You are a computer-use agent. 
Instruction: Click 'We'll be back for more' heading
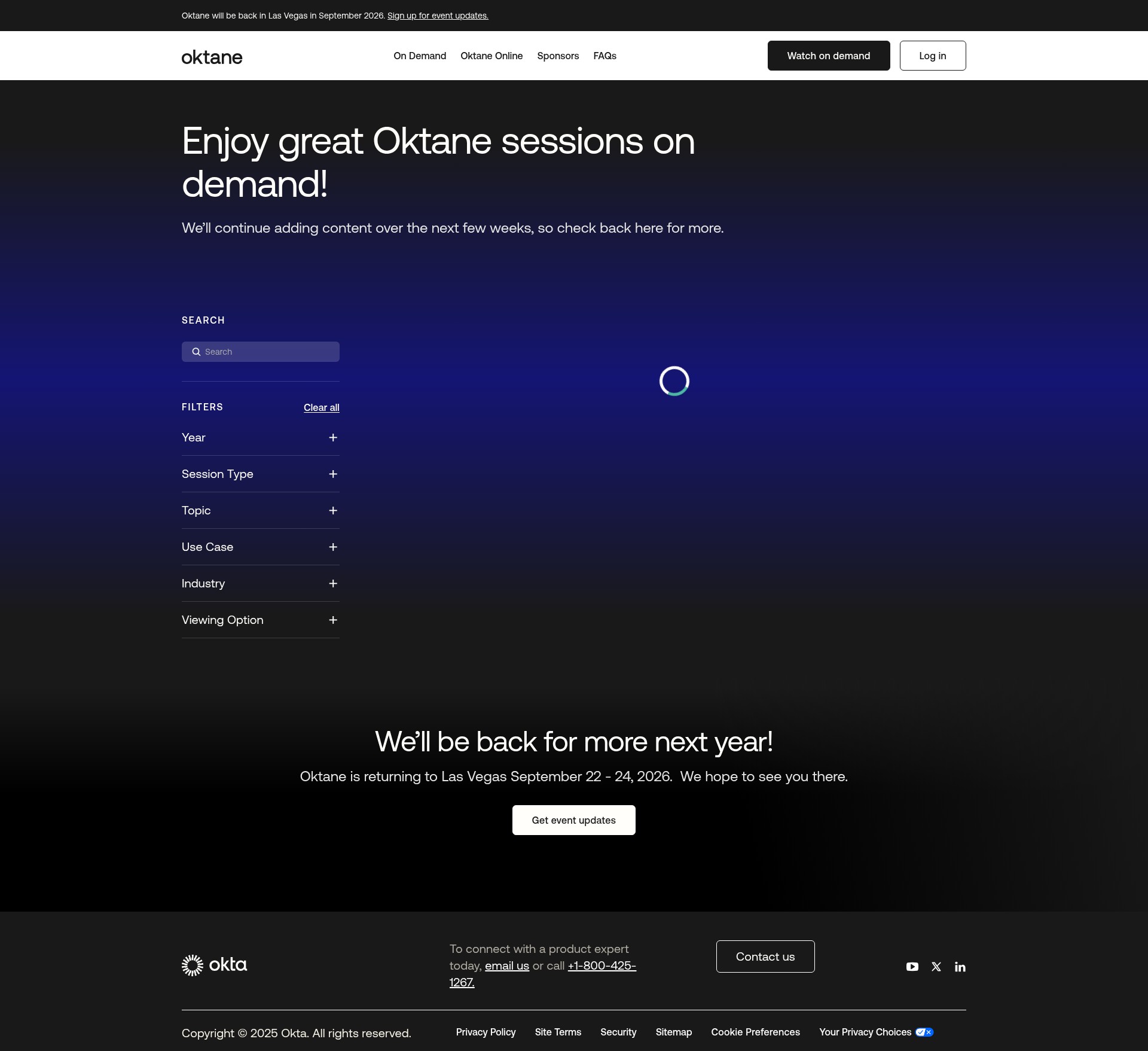[x=574, y=742]
